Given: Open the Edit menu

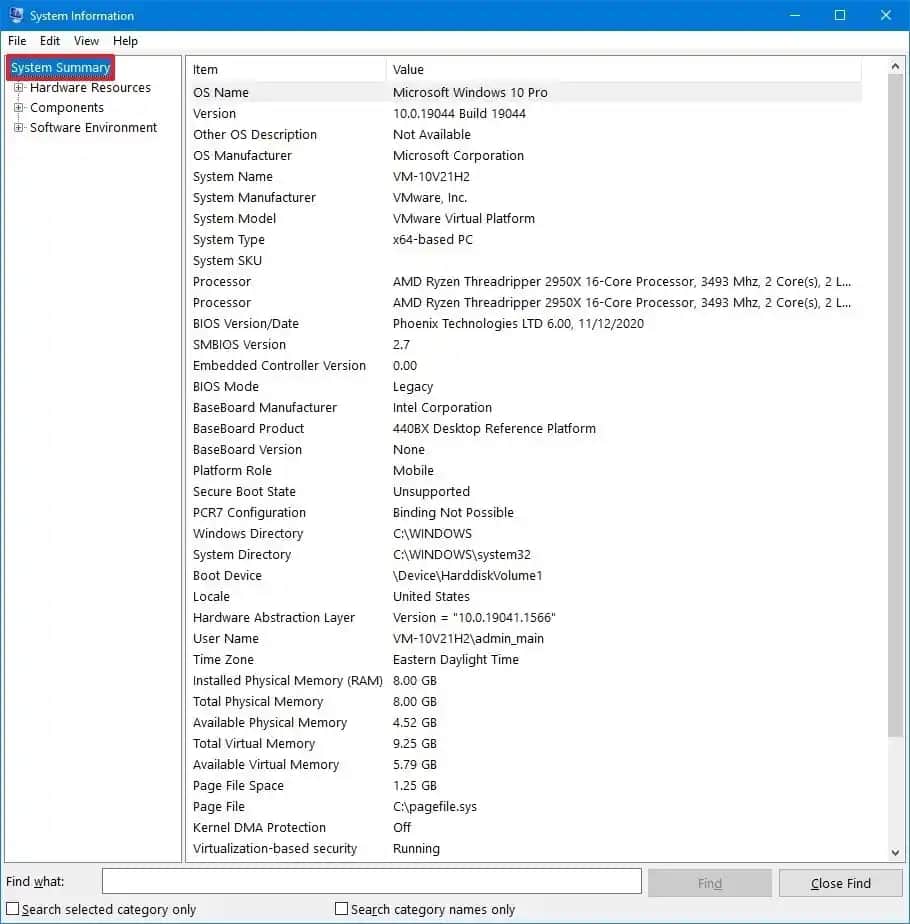Looking at the screenshot, I should tap(50, 41).
